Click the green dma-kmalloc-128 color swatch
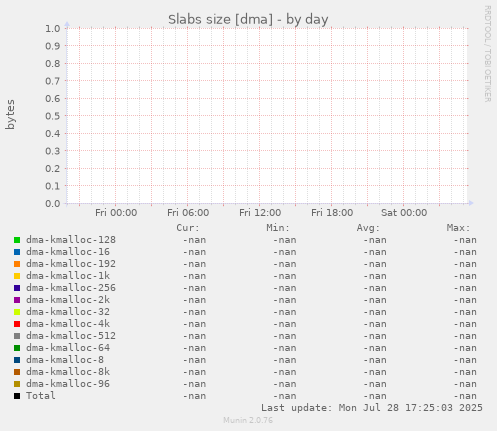Viewport: 497px width, 431px height. point(17,240)
